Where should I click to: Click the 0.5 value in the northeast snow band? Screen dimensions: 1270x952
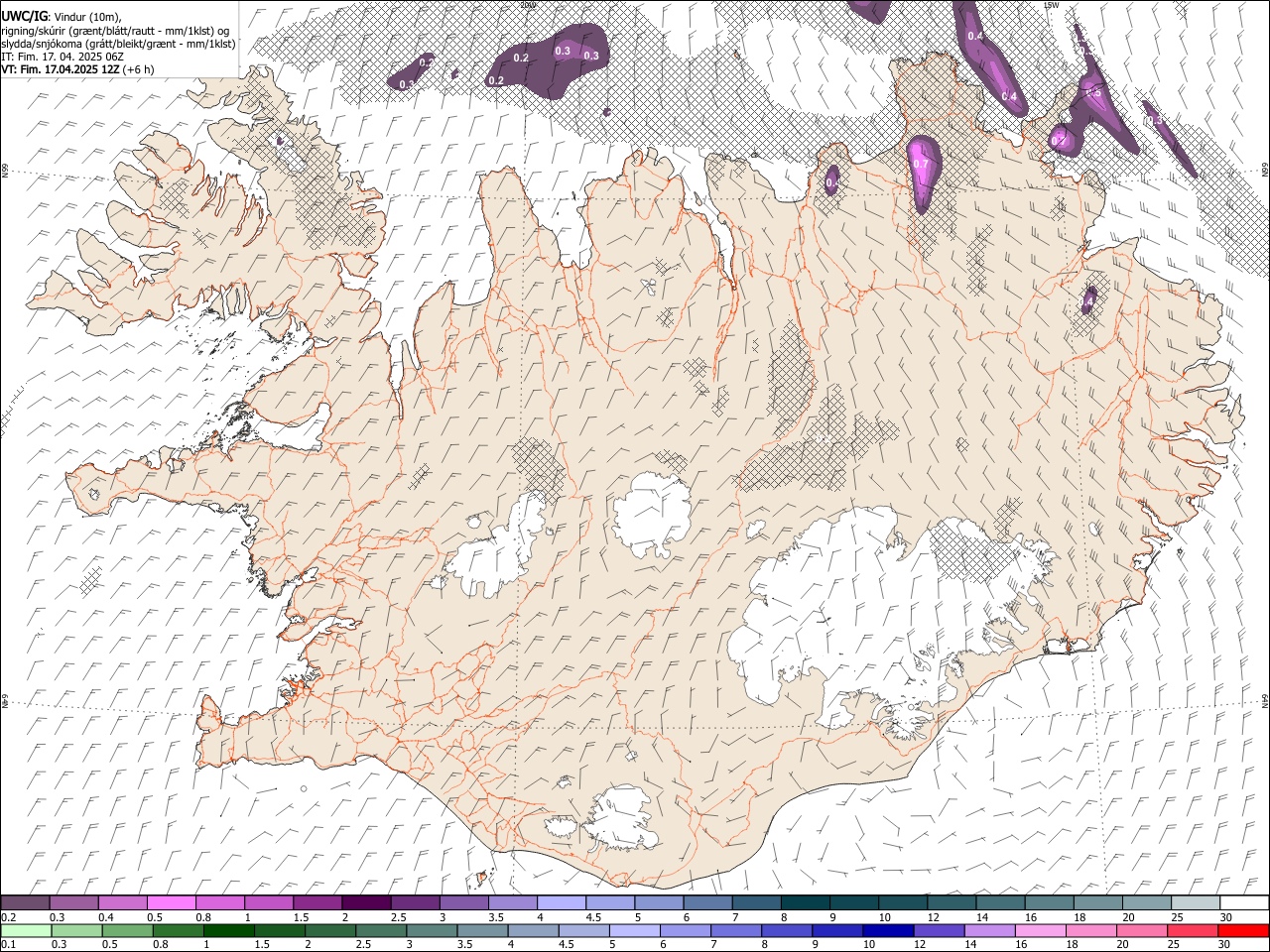(x=1094, y=92)
